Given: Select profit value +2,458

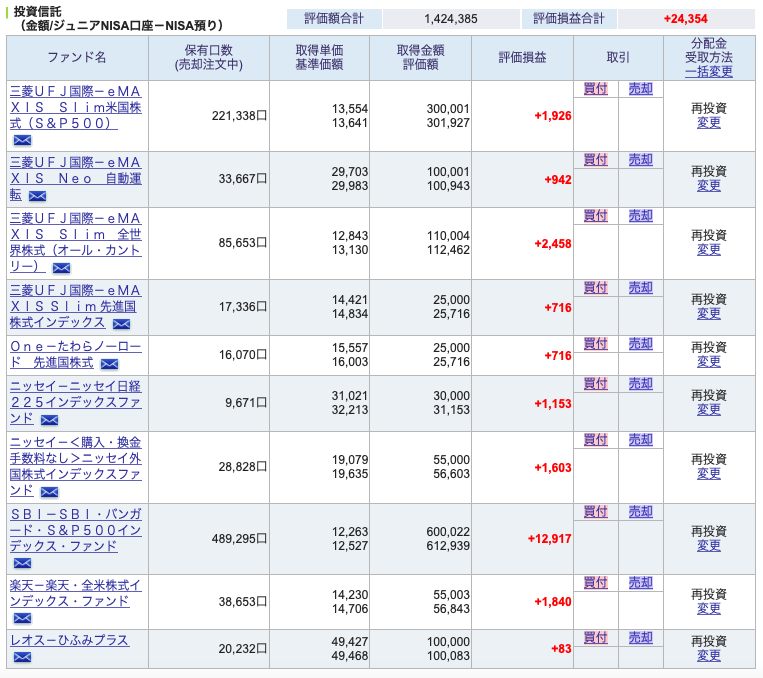Looking at the screenshot, I should point(553,243).
